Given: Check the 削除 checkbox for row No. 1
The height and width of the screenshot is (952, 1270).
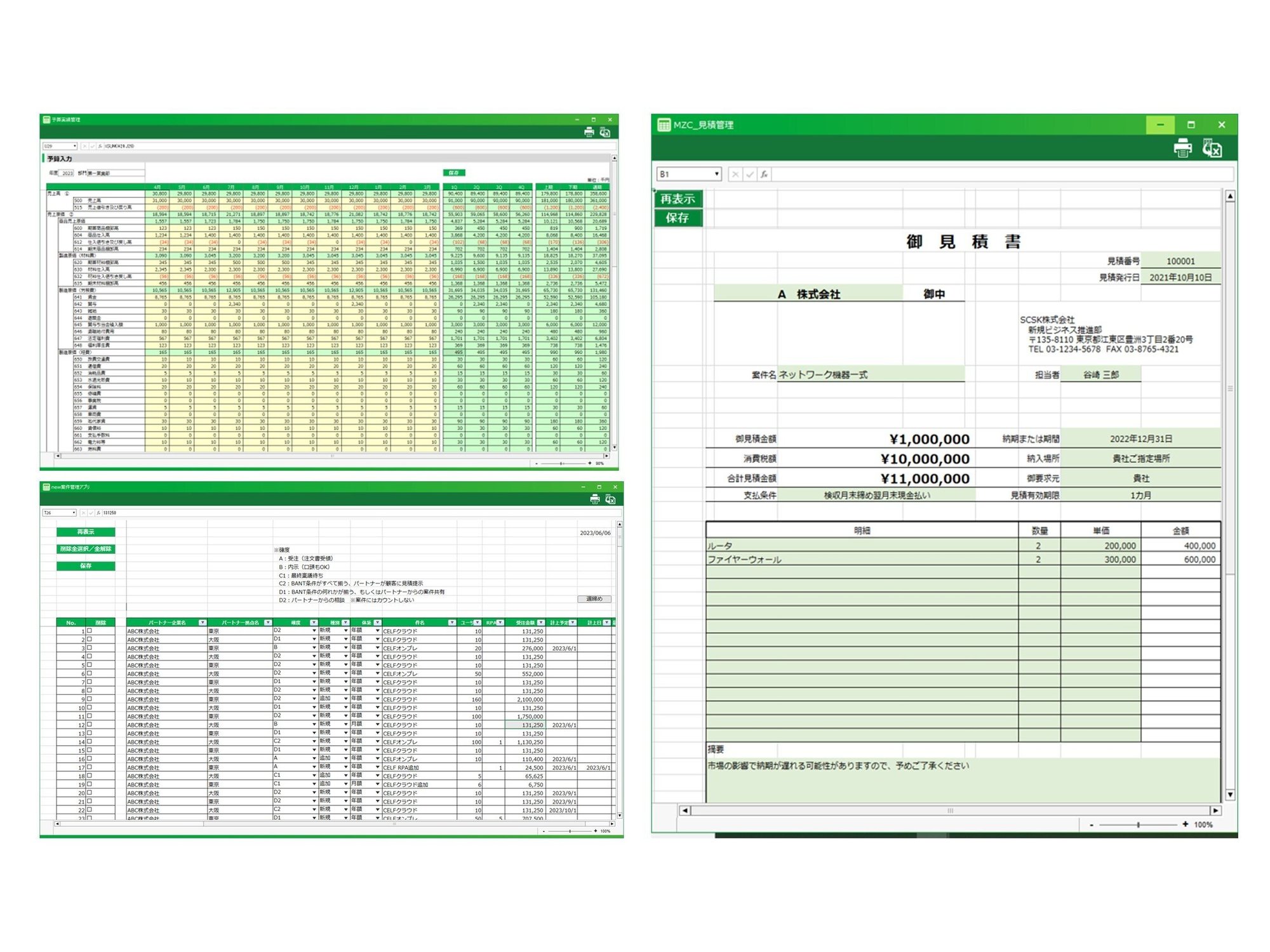Looking at the screenshot, I should coord(90,631).
